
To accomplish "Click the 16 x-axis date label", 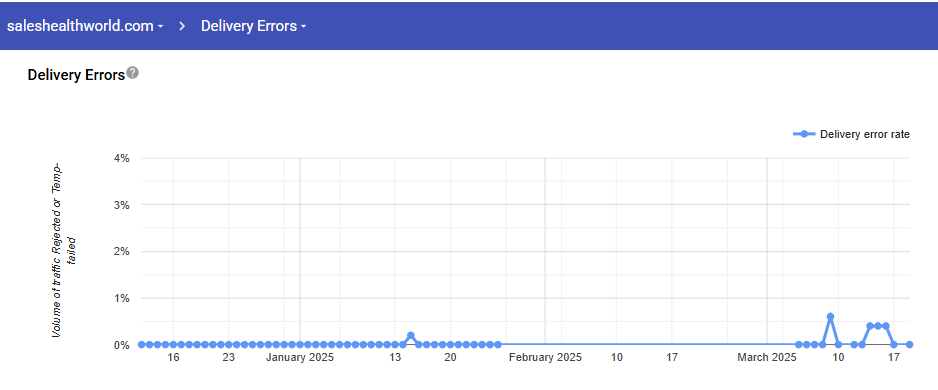I will click(x=173, y=358).
